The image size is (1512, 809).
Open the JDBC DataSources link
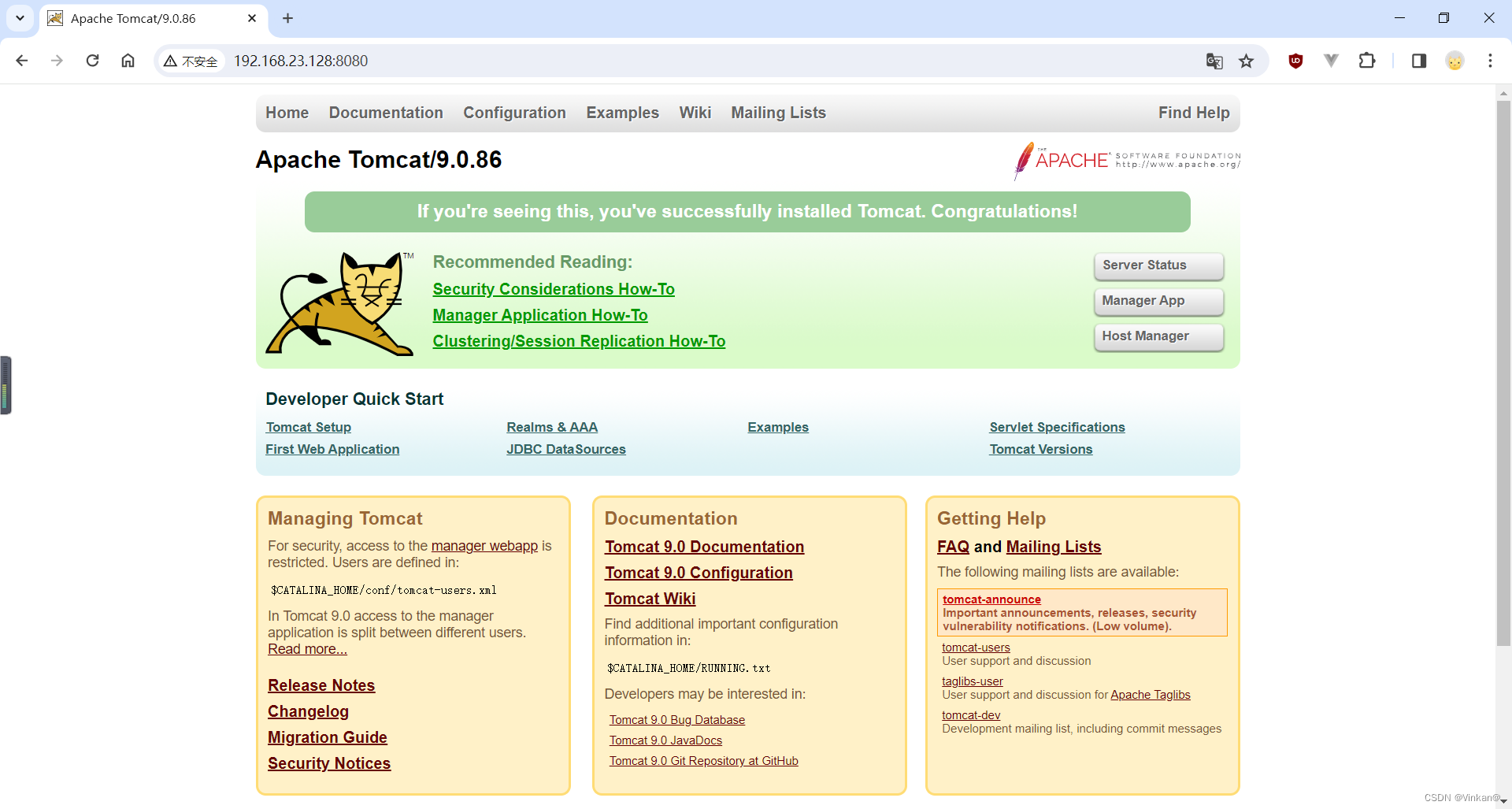[566, 449]
